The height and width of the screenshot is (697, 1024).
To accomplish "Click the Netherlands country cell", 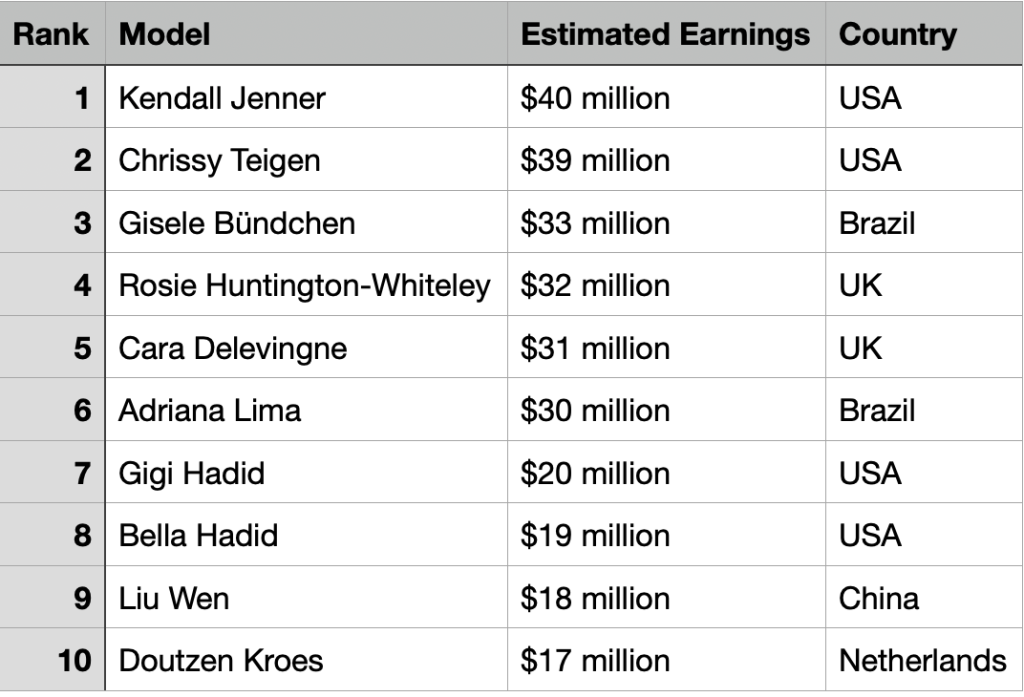I will coord(922,660).
